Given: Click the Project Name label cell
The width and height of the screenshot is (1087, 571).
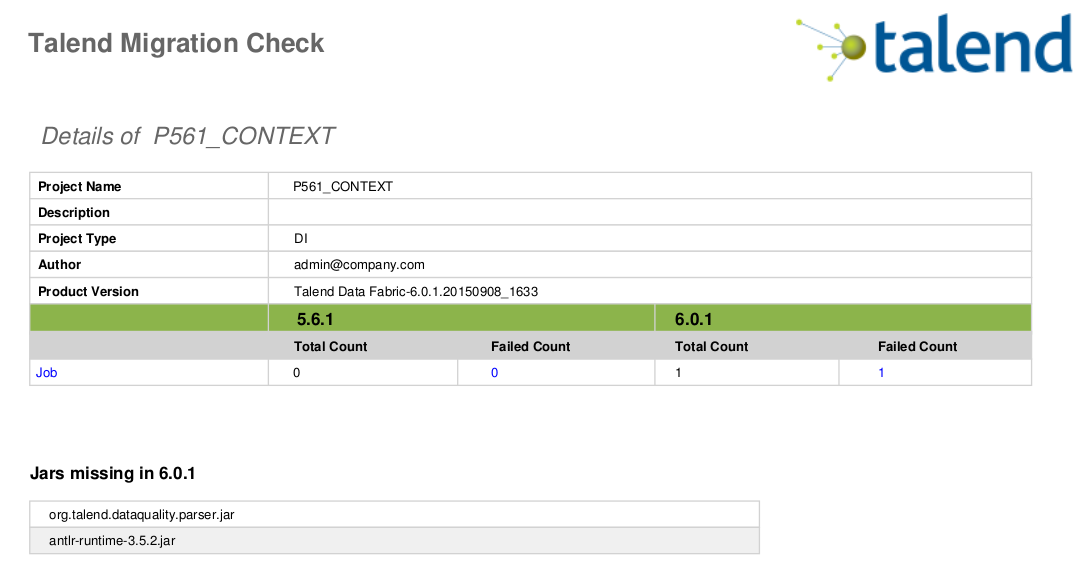Looking at the screenshot, I should pyautogui.click(x=149, y=186).
